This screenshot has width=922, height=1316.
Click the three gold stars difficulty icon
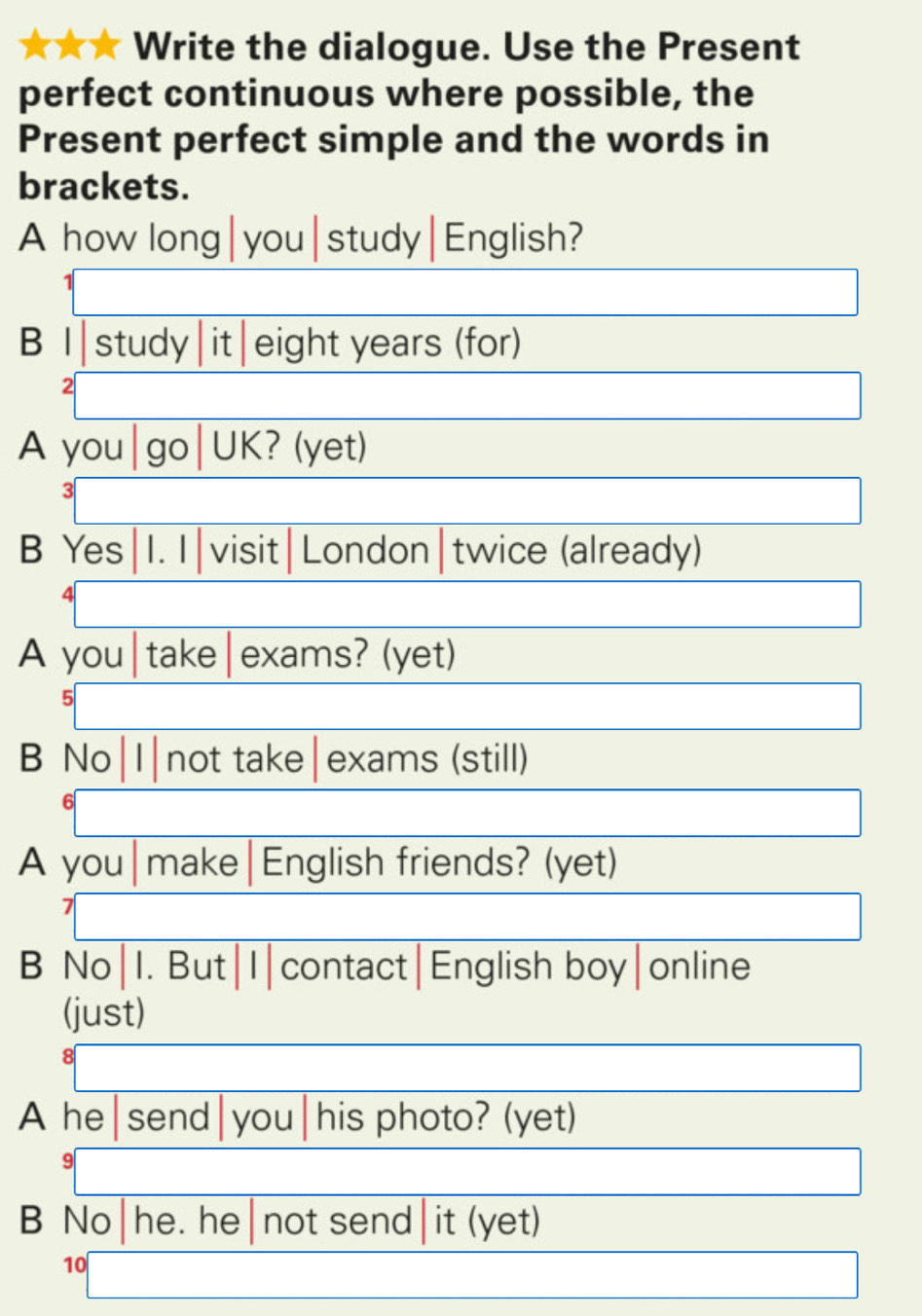70,45
